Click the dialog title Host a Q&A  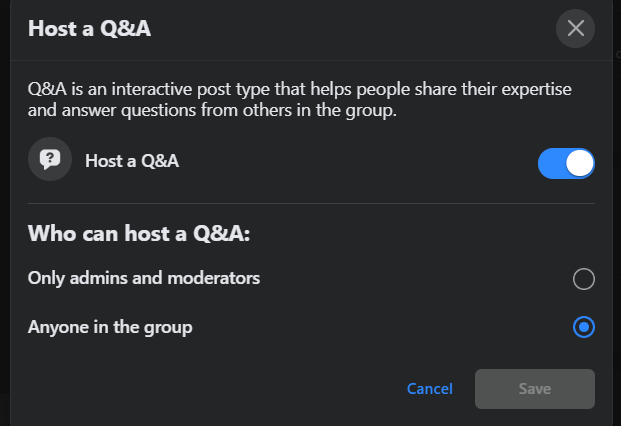pyautogui.click(x=90, y=28)
